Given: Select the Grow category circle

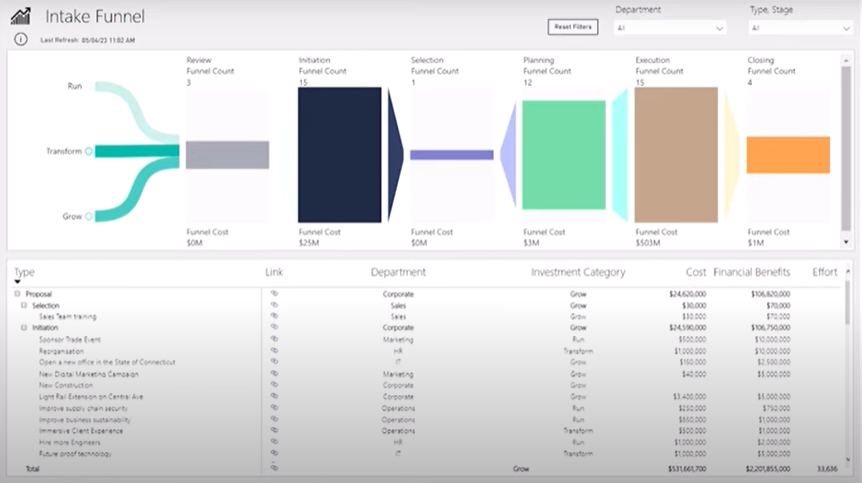Looking at the screenshot, I should click(89, 216).
